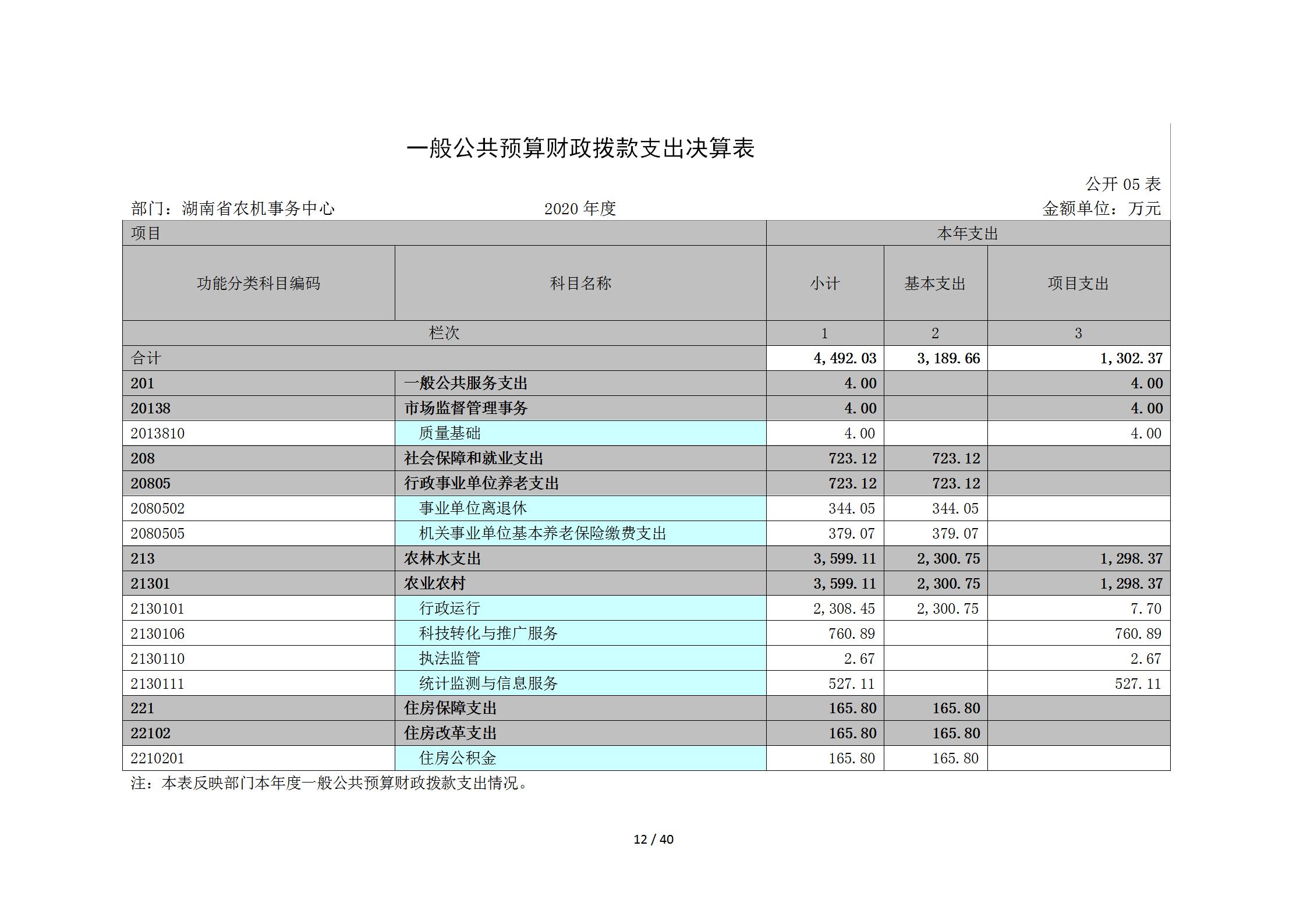Click the 科目名称 column header

(580, 284)
